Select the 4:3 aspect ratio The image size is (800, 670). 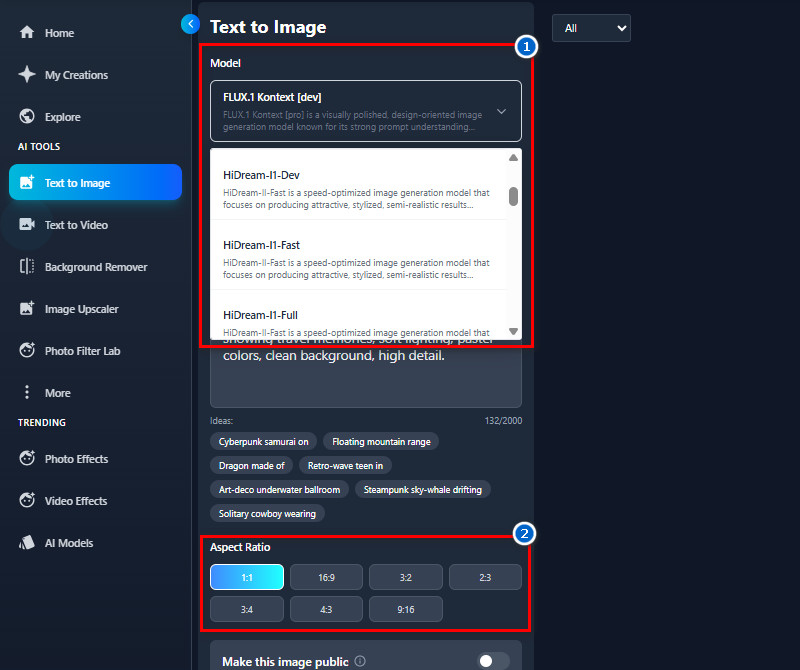(x=327, y=609)
